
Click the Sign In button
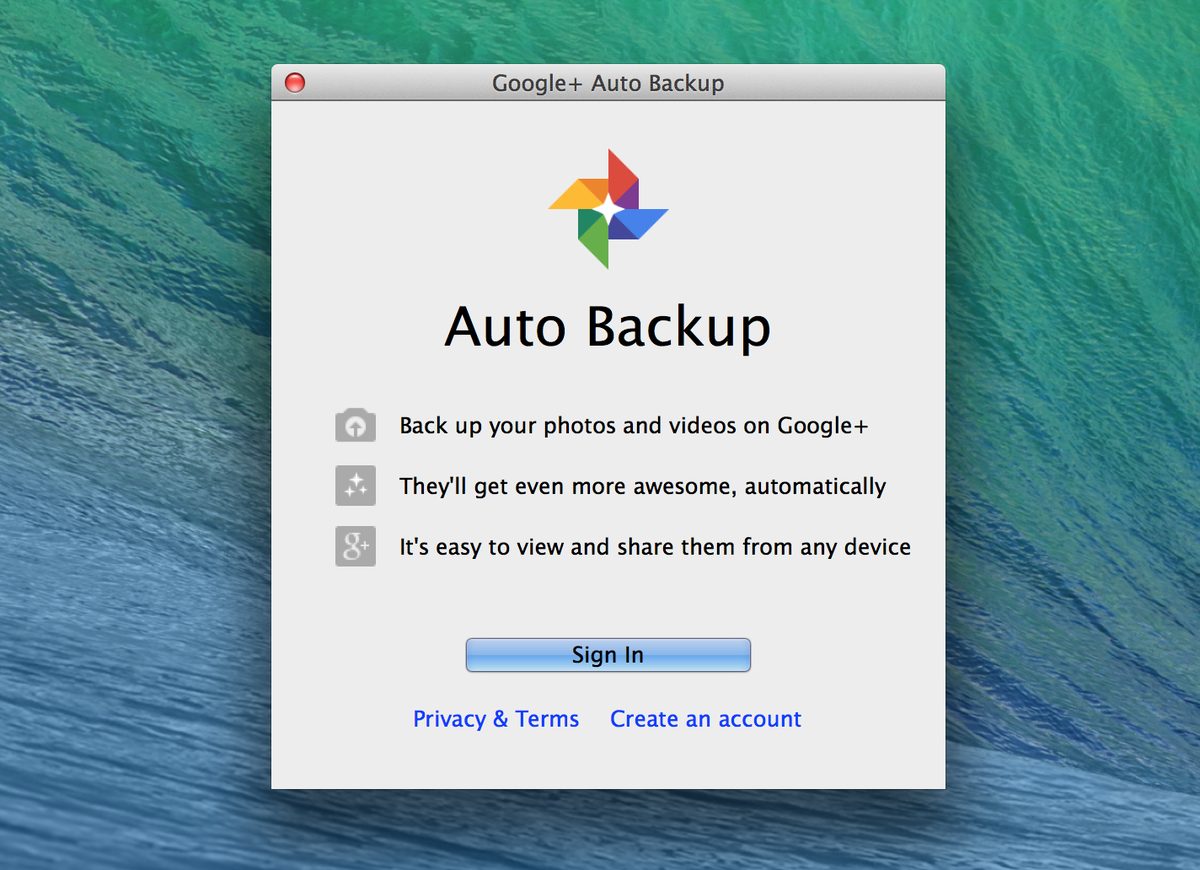(608, 655)
